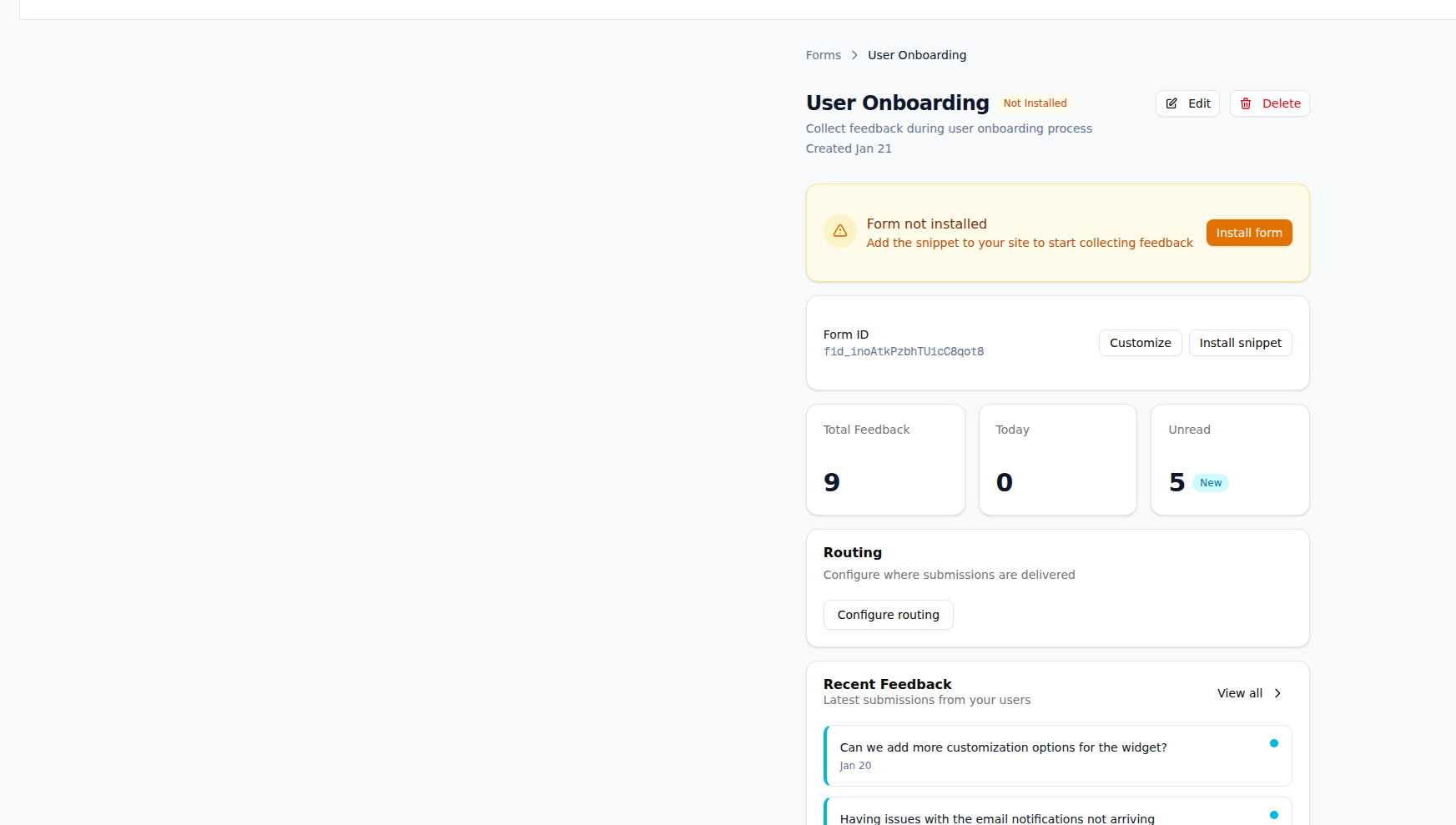Click the pencil icon on the Edit button
This screenshot has height=825, width=1456.
(x=1171, y=103)
